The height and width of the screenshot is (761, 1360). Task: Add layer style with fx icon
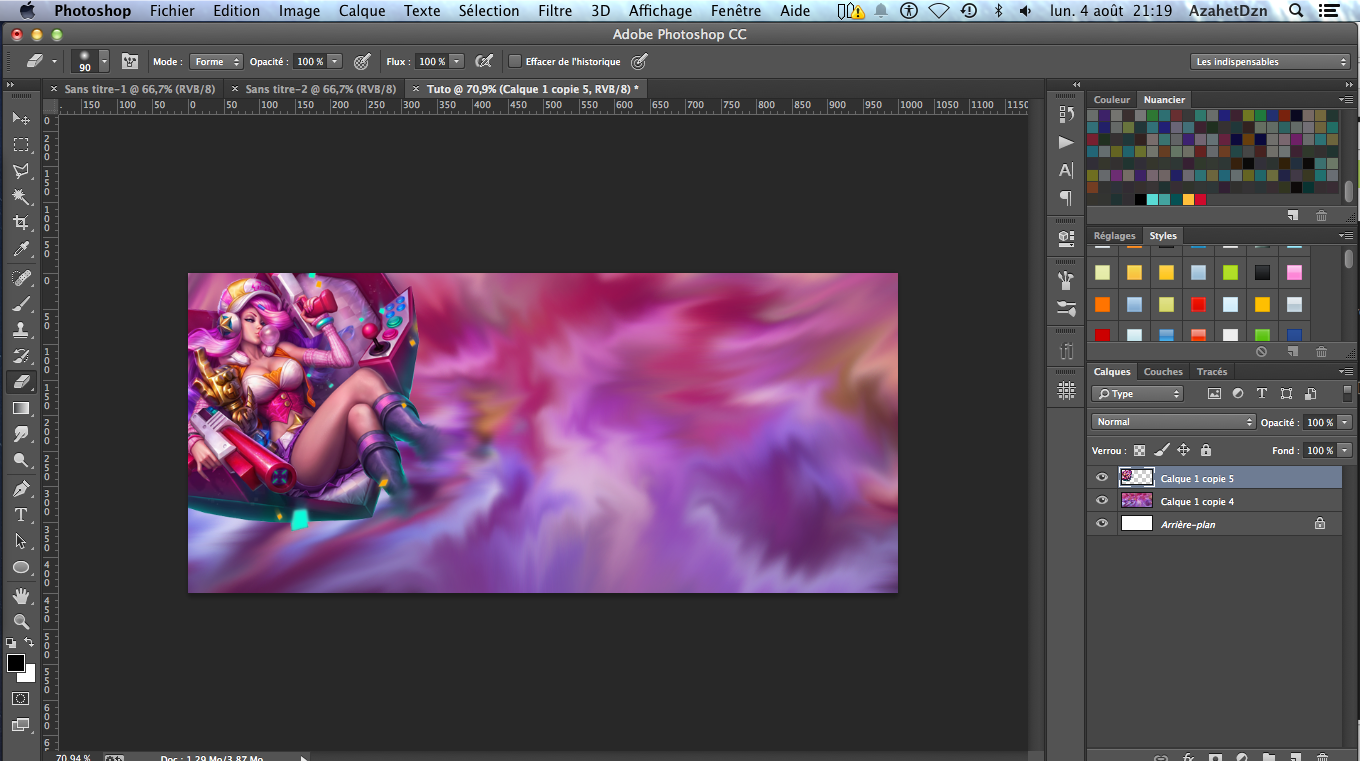coord(1189,757)
